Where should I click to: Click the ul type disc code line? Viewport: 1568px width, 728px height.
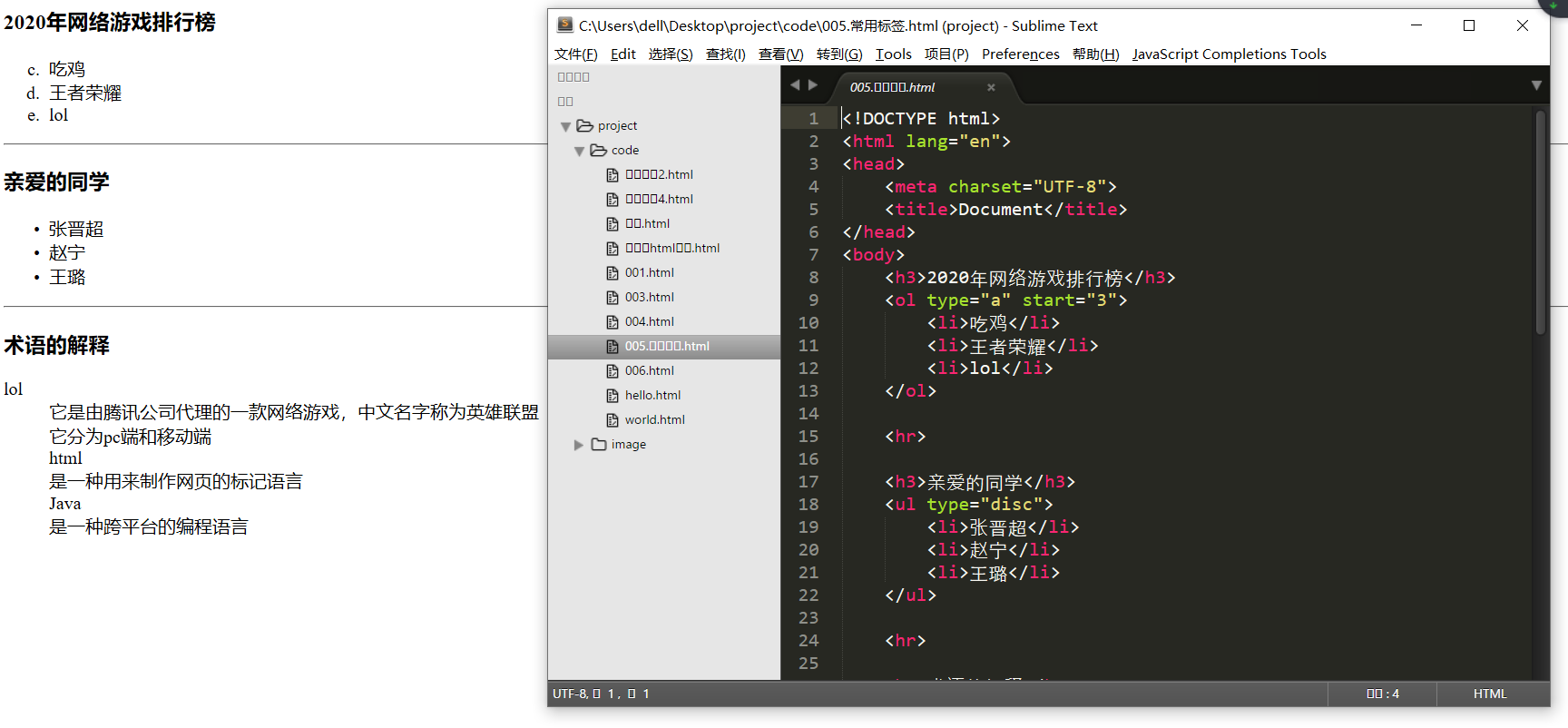click(969, 505)
